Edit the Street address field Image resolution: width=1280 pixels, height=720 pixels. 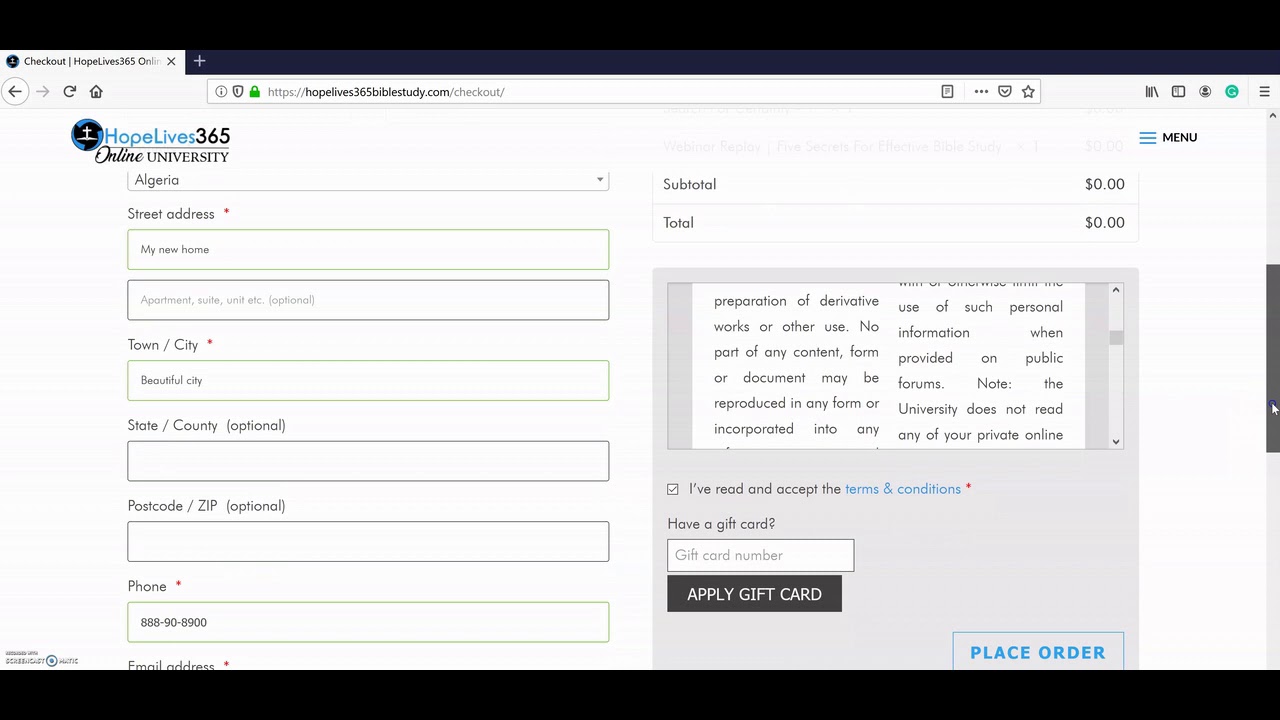[368, 250]
